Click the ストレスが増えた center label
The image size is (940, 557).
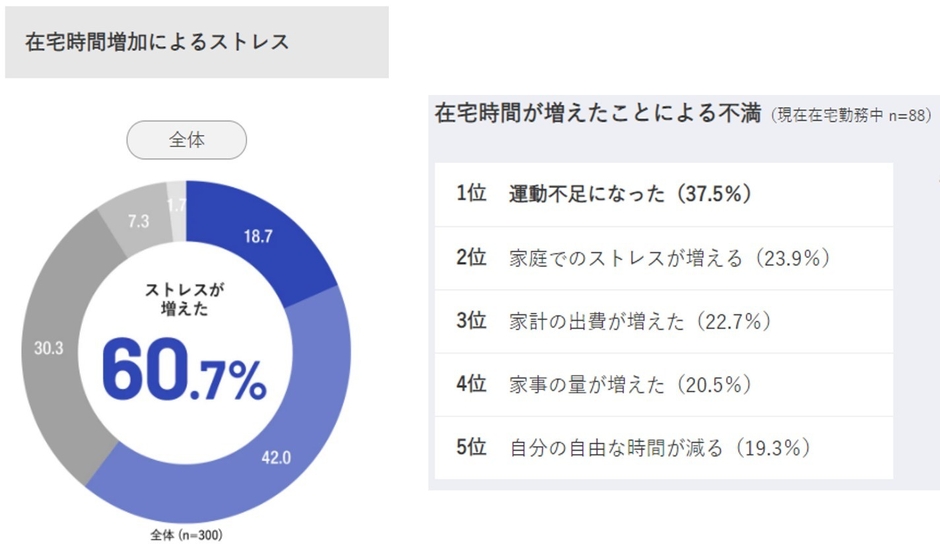[x=185, y=298]
